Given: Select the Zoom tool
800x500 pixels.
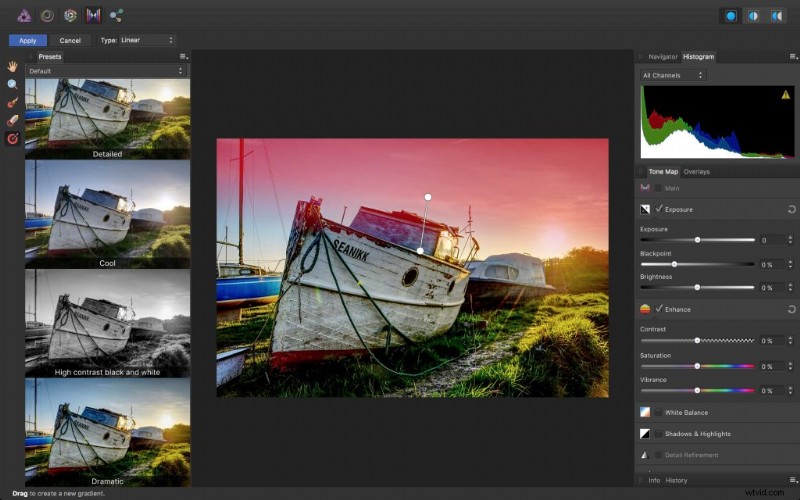Looking at the screenshot, I should [x=12, y=85].
